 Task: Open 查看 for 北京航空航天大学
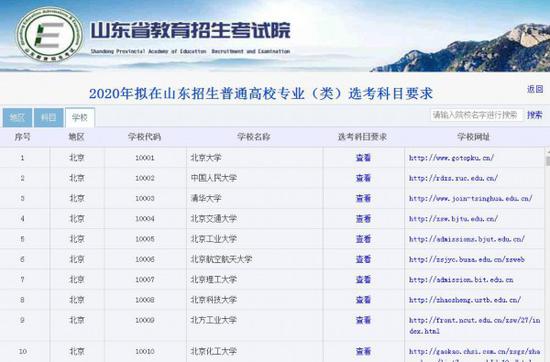[x=363, y=260]
